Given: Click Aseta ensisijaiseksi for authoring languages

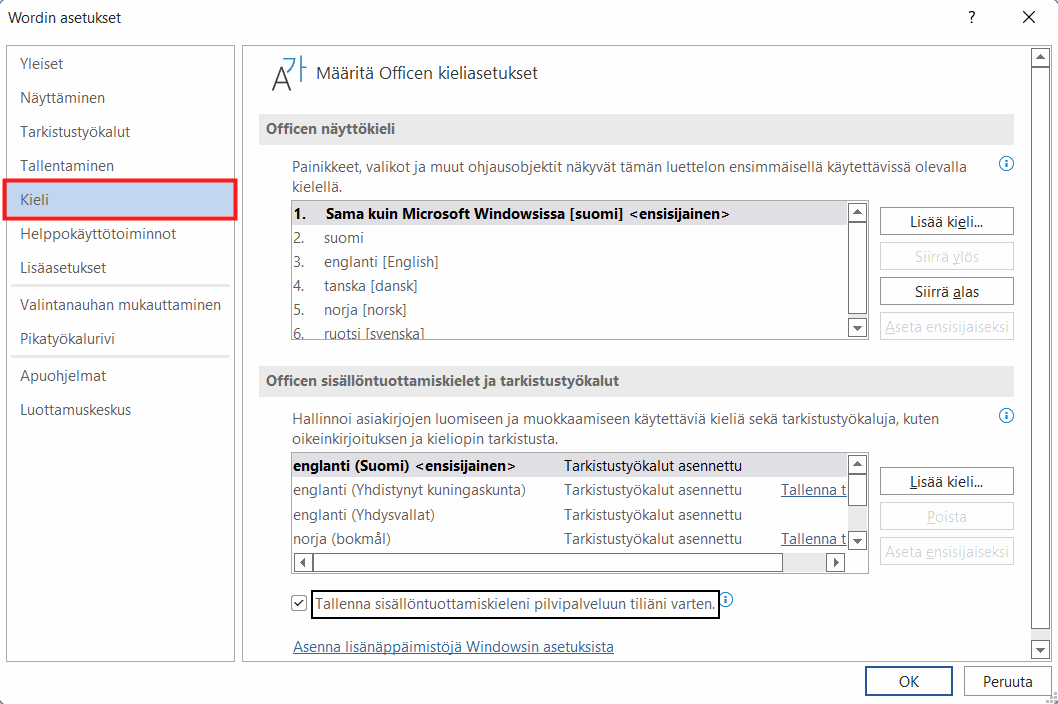Looking at the screenshot, I should click(x=947, y=552).
